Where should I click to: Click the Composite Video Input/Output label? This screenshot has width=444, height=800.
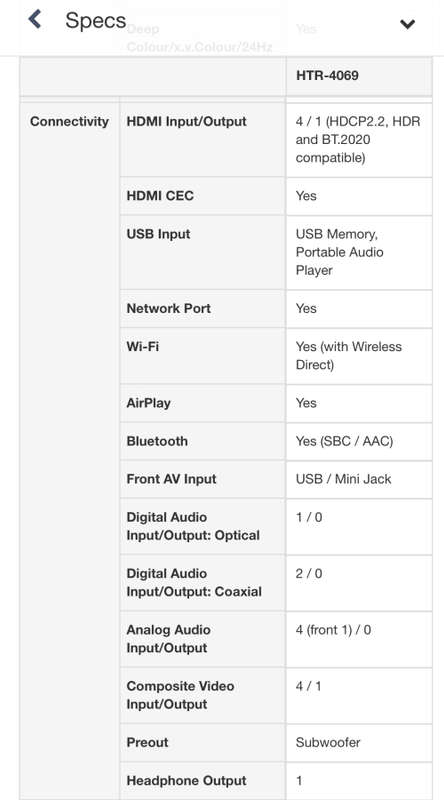coord(180,695)
